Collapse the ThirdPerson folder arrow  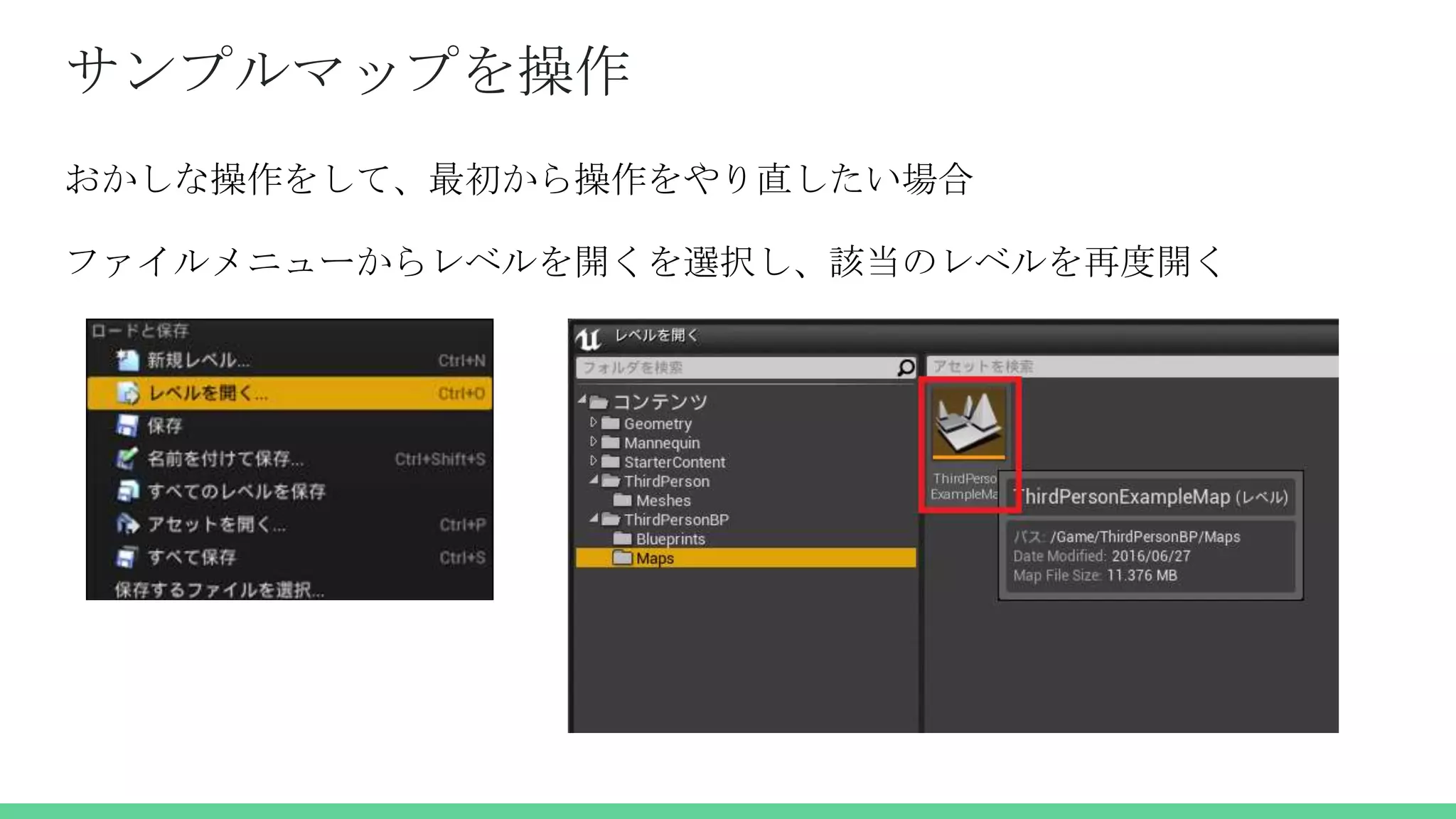(x=594, y=480)
